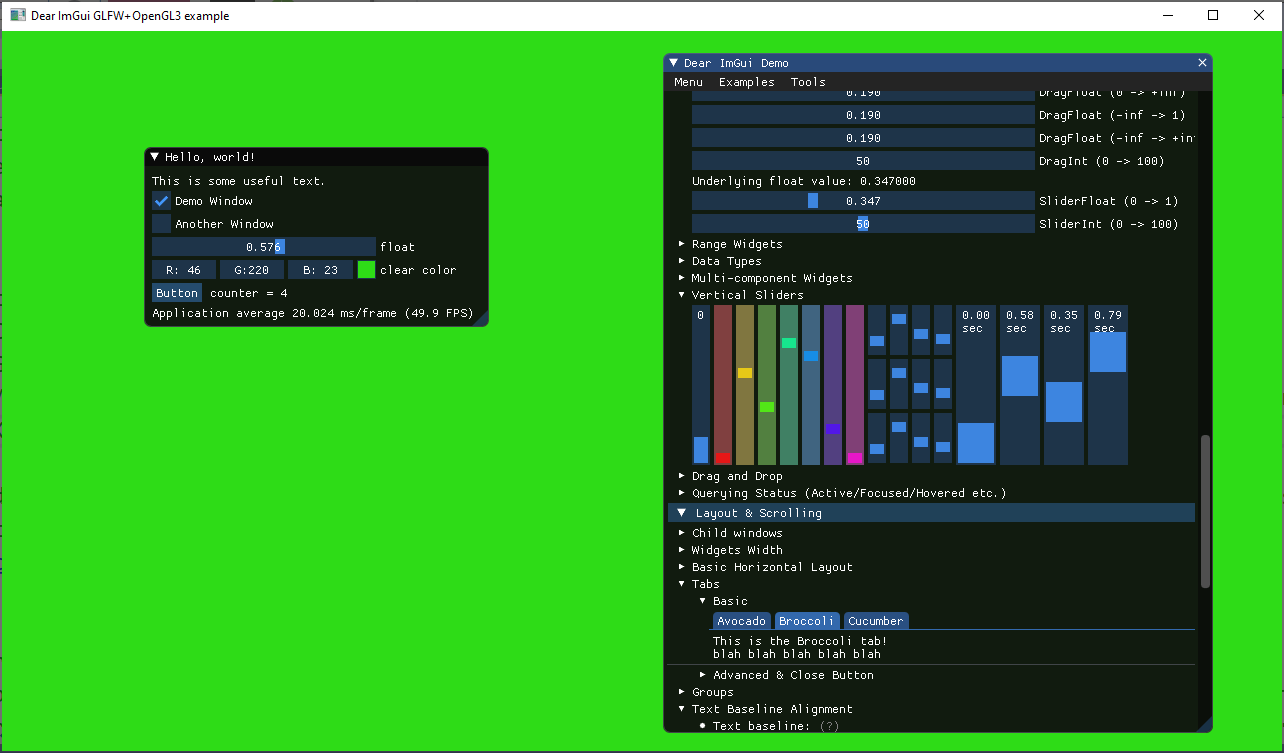This screenshot has width=1284, height=753.
Task: Click the red vertical slider
Action: [x=723, y=385]
